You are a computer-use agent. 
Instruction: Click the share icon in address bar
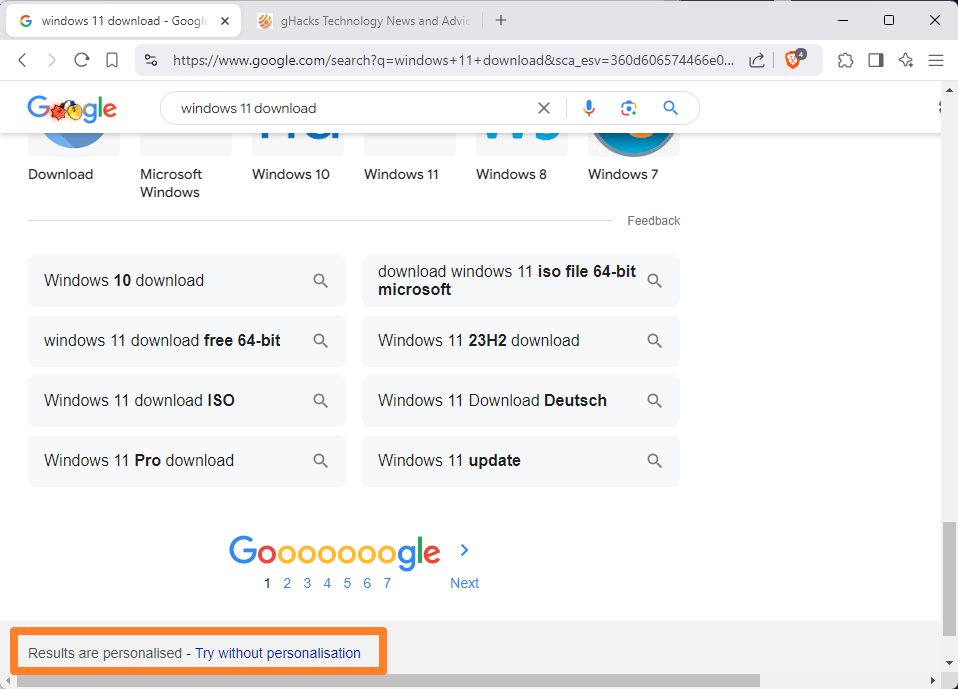[x=756, y=60]
